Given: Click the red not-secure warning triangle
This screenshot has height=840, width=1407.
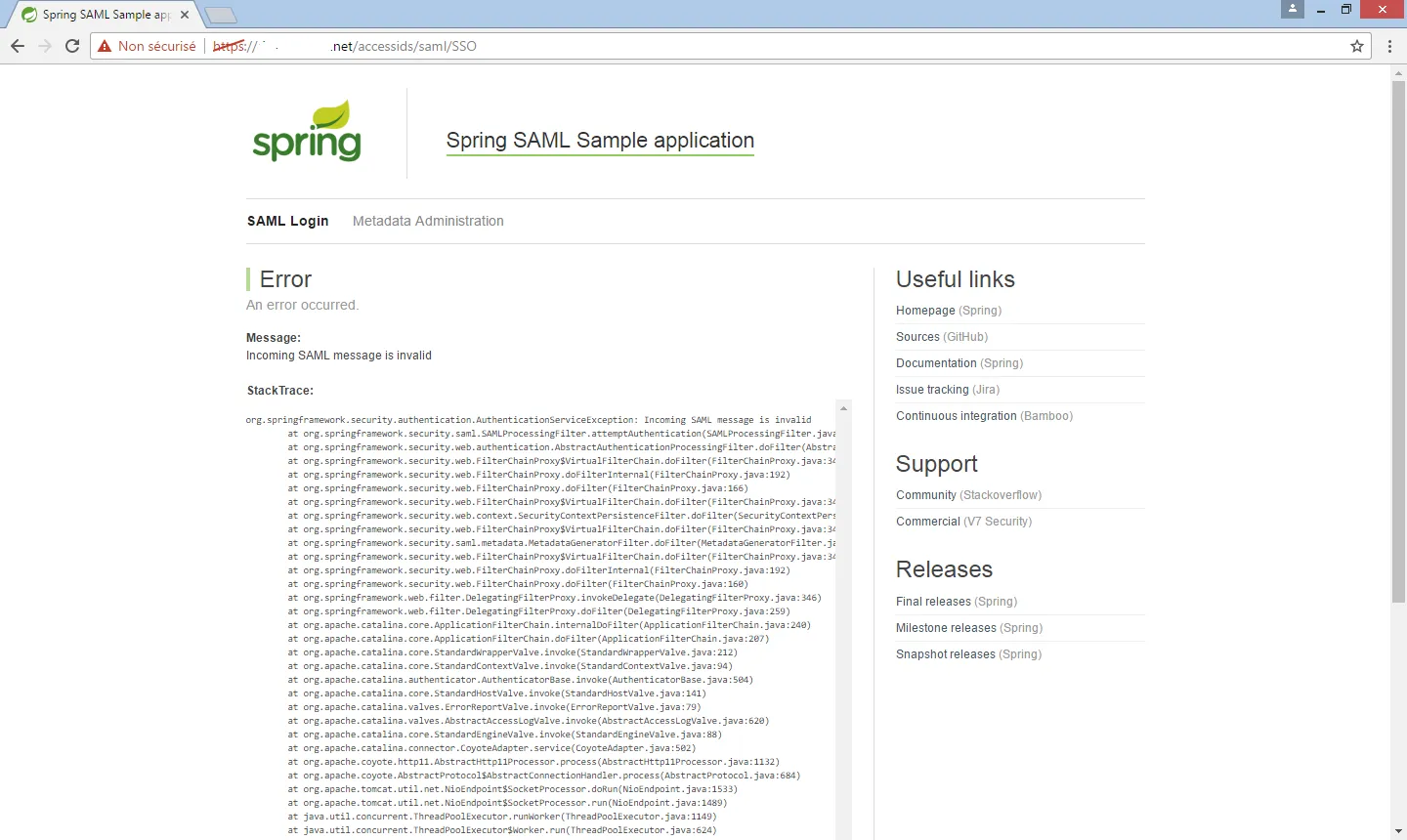Looking at the screenshot, I should coord(105,46).
